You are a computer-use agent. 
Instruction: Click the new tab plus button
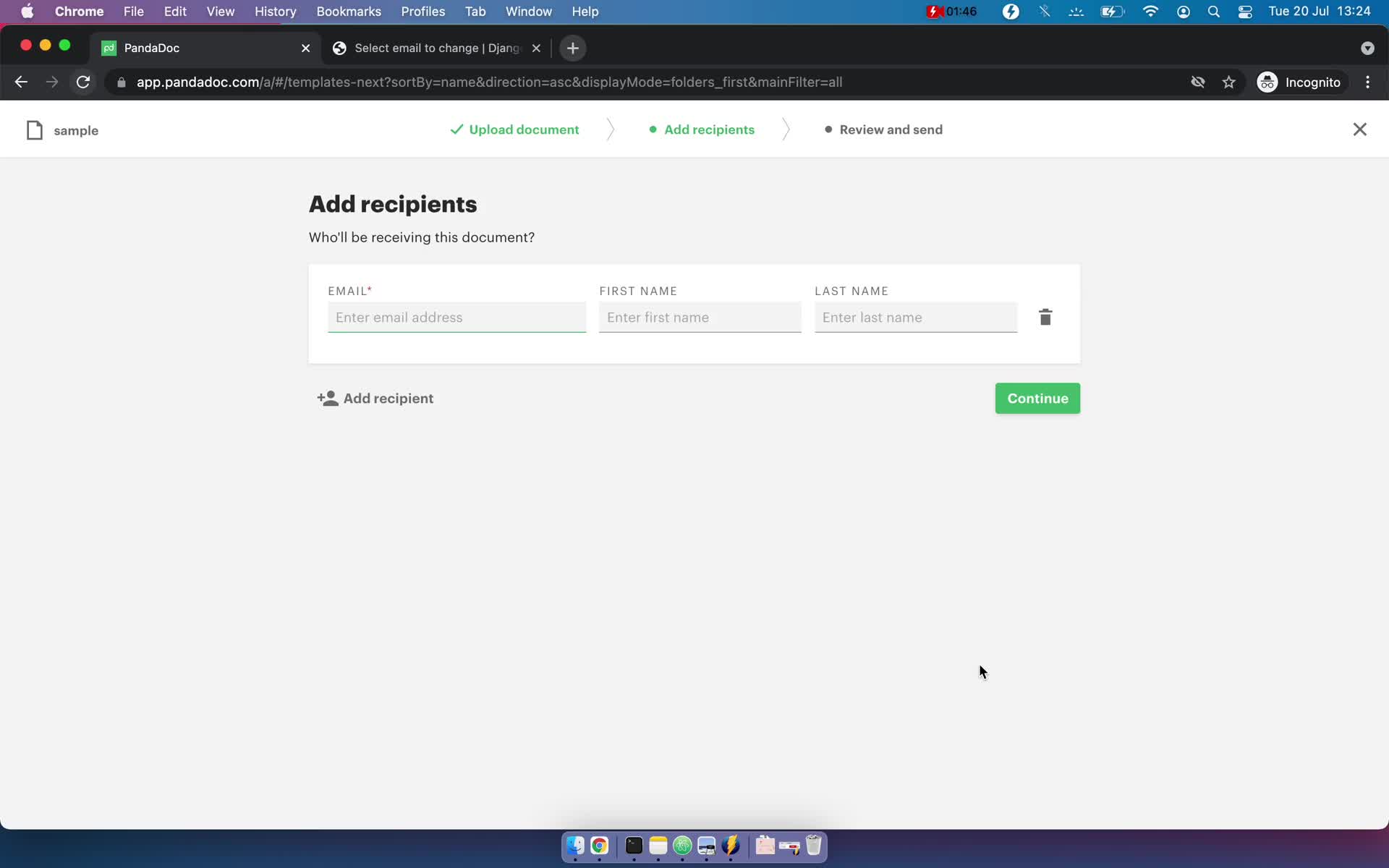pyautogui.click(x=572, y=47)
